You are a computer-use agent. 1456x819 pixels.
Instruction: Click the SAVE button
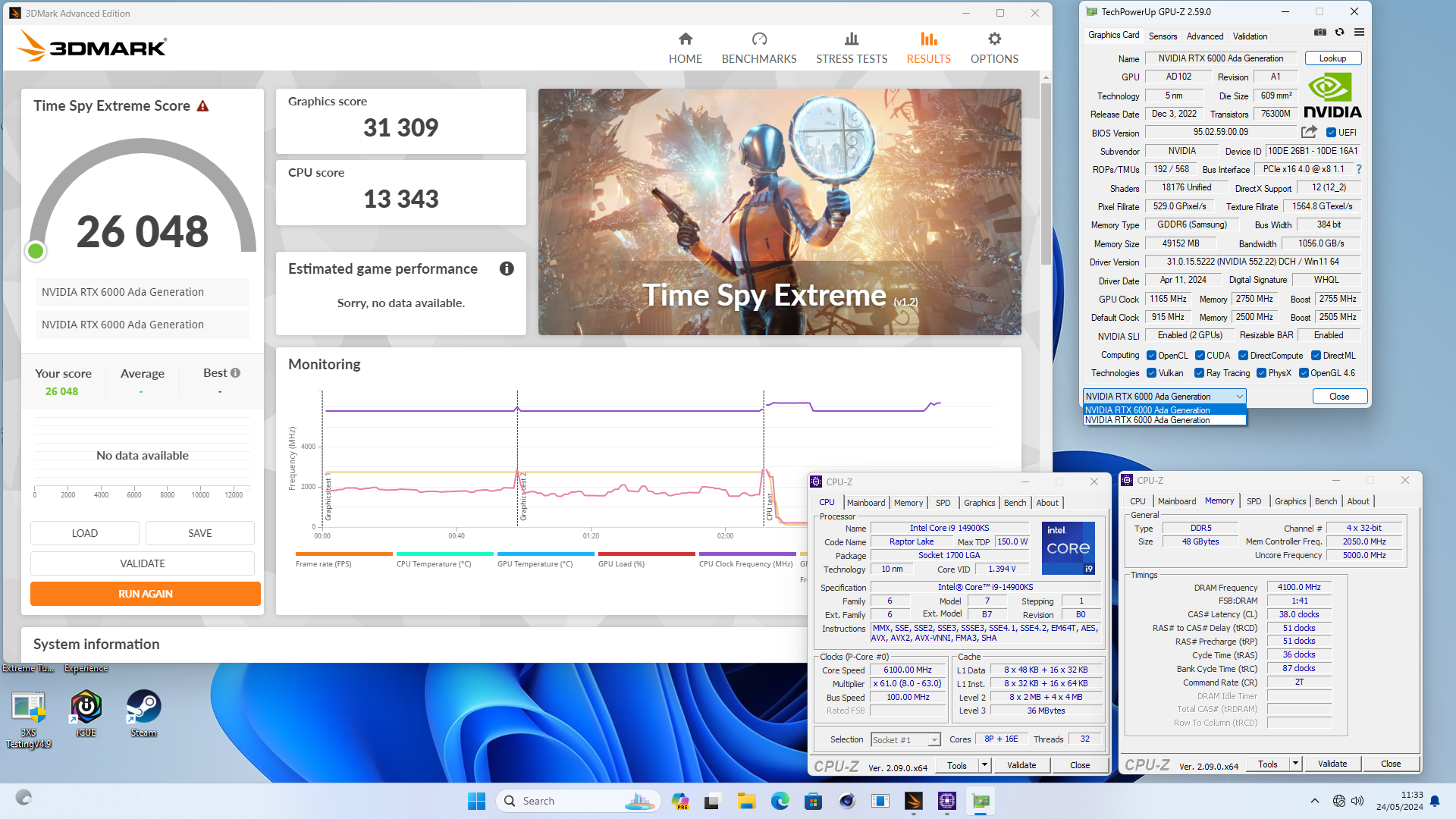(x=200, y=533)
